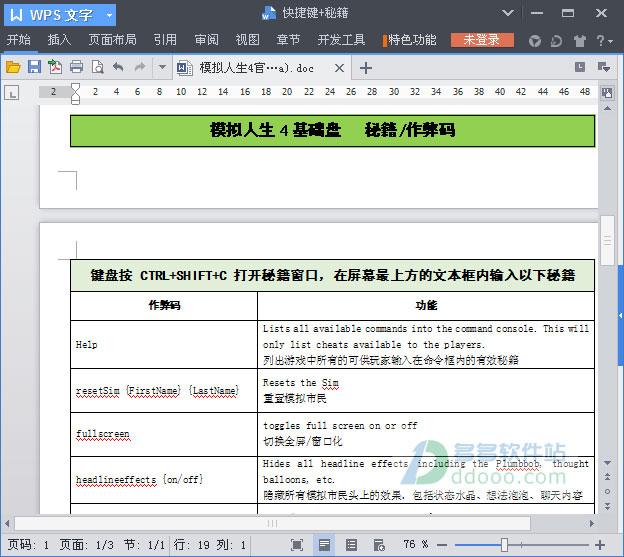Click the indent marker on the horizontal ruler
Screen dimensions: 624x557
(75, 93)
